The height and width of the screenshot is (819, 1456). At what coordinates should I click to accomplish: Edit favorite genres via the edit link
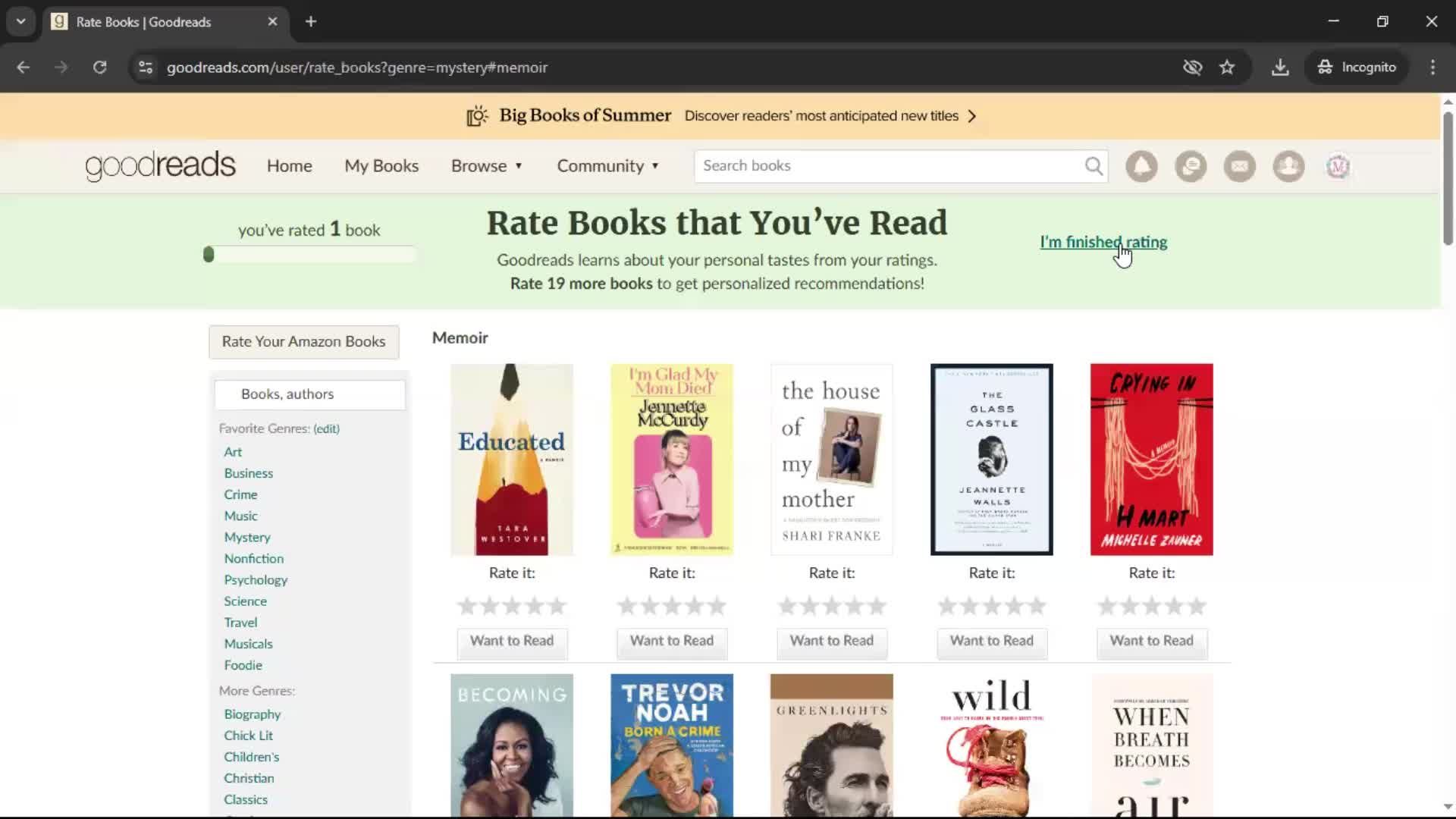(x=326, y=428)
